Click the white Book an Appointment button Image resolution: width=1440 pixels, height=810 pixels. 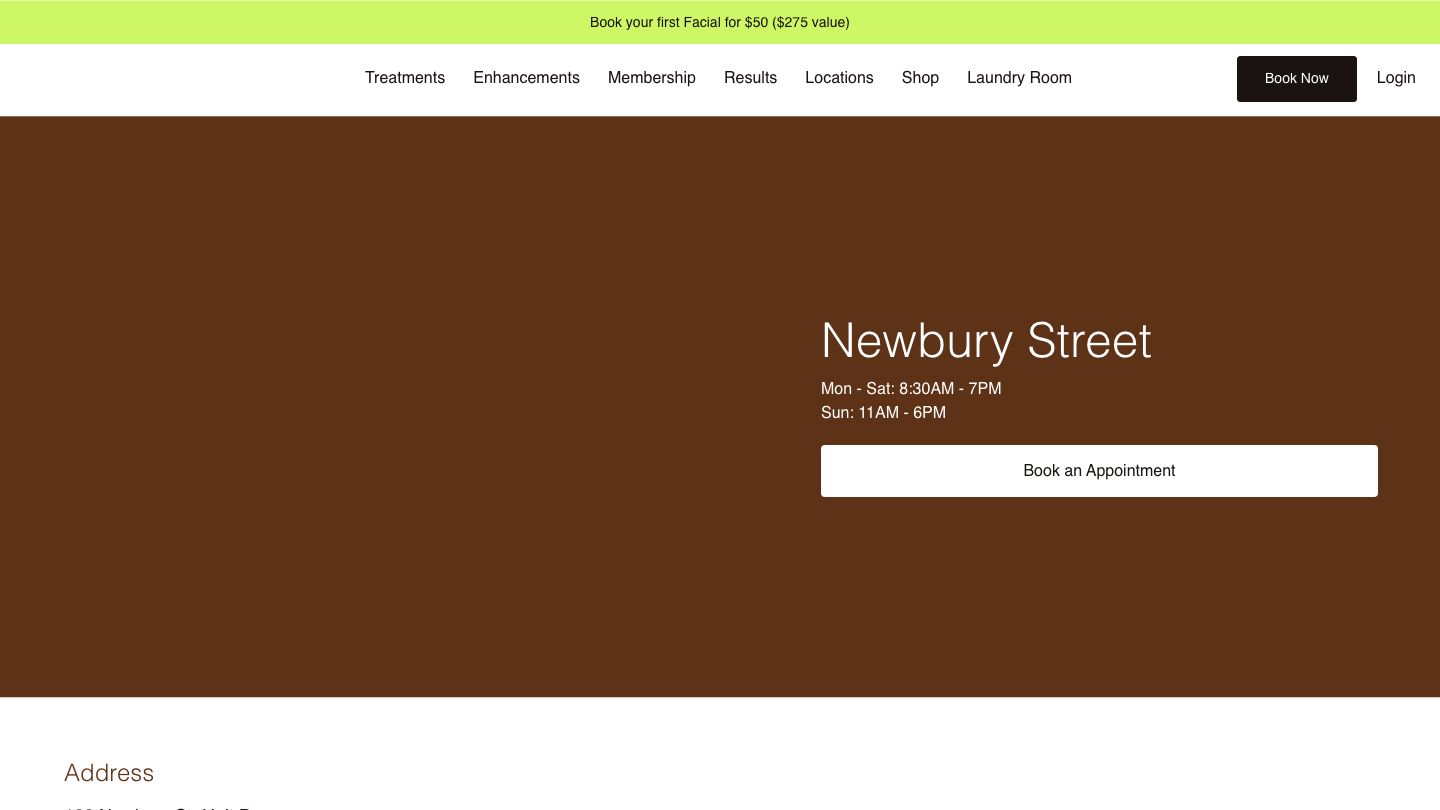click(1099, 471)
